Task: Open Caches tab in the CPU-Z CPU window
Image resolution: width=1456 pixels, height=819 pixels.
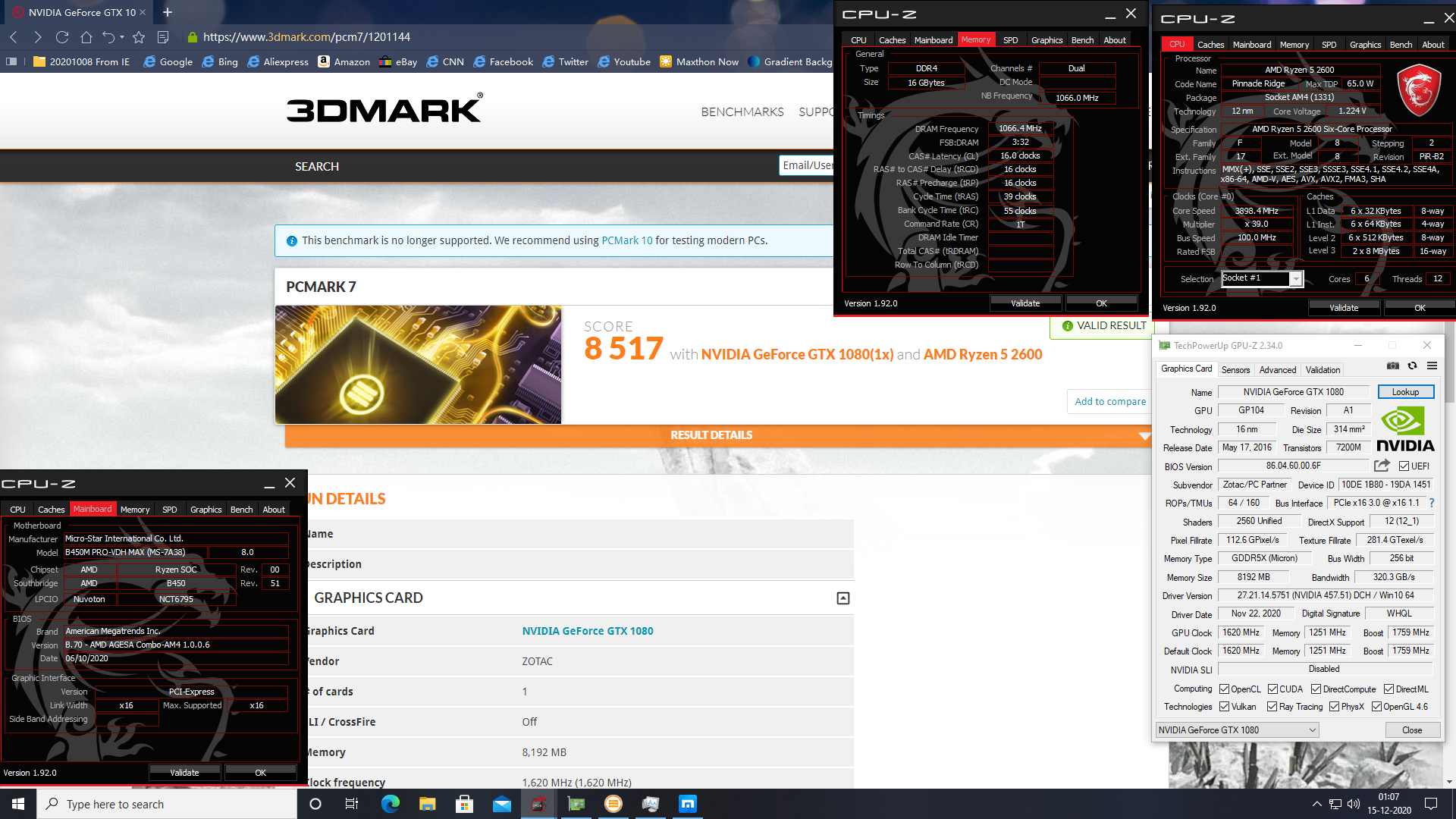Action: point(1210,45)
